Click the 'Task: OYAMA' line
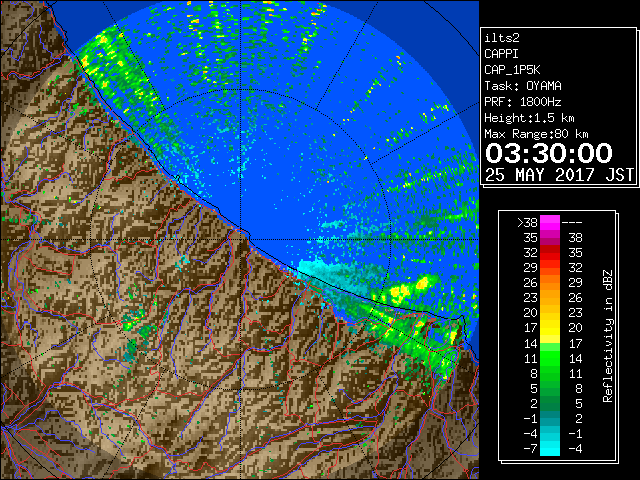Image resolution: width=640 pixels, height=480 pixels. 523,86
